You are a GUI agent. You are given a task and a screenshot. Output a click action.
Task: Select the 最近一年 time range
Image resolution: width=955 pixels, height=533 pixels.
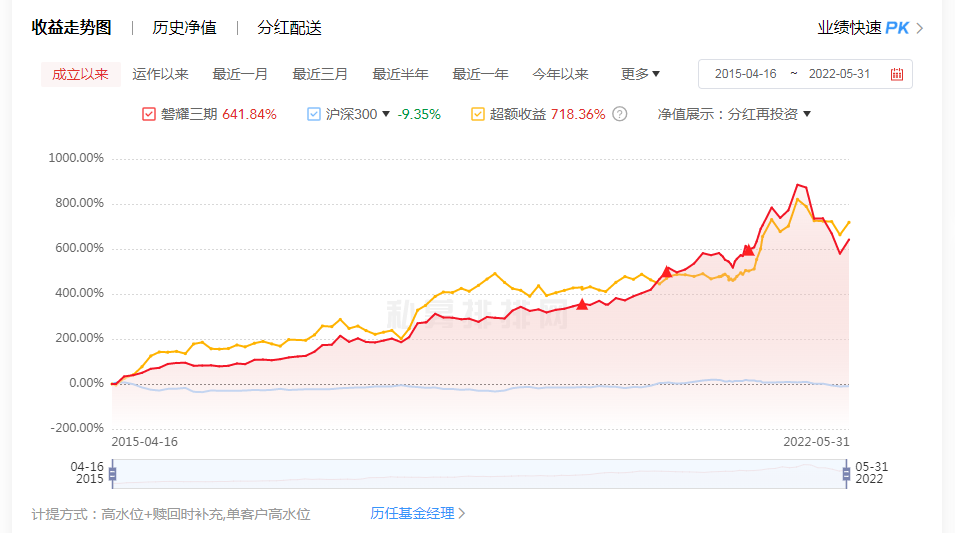point(480,74)
